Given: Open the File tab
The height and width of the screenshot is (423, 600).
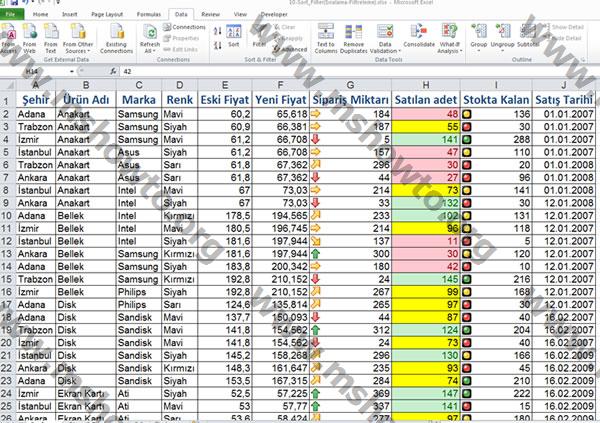Looking at the screenshot, I should pos(11,14).
